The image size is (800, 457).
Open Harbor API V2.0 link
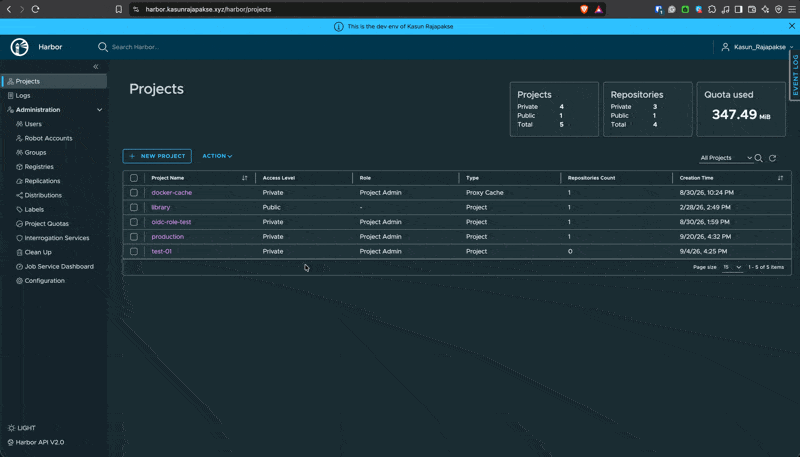click(x=36, y=442)
